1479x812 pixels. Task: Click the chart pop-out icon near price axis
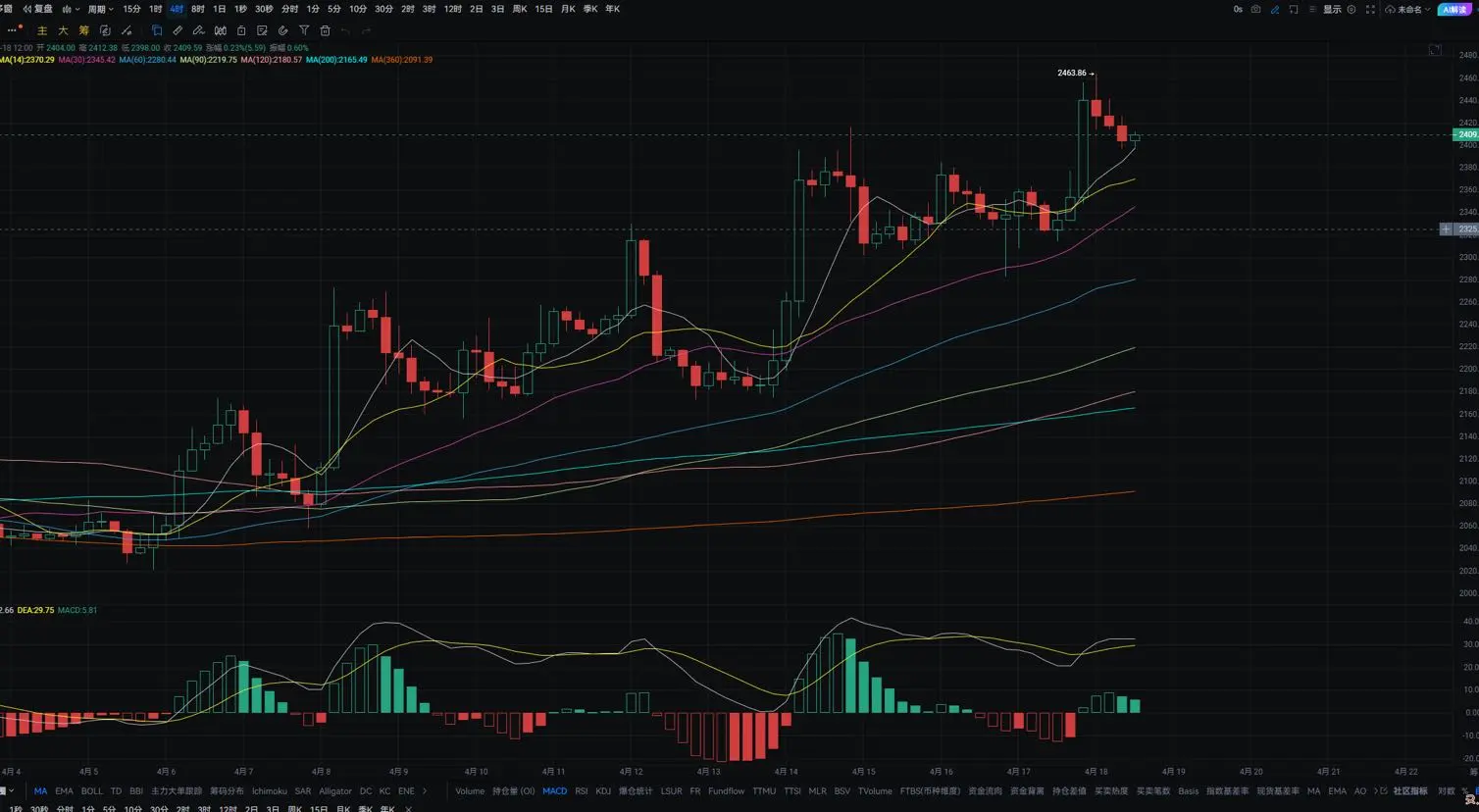point(1435,50)
